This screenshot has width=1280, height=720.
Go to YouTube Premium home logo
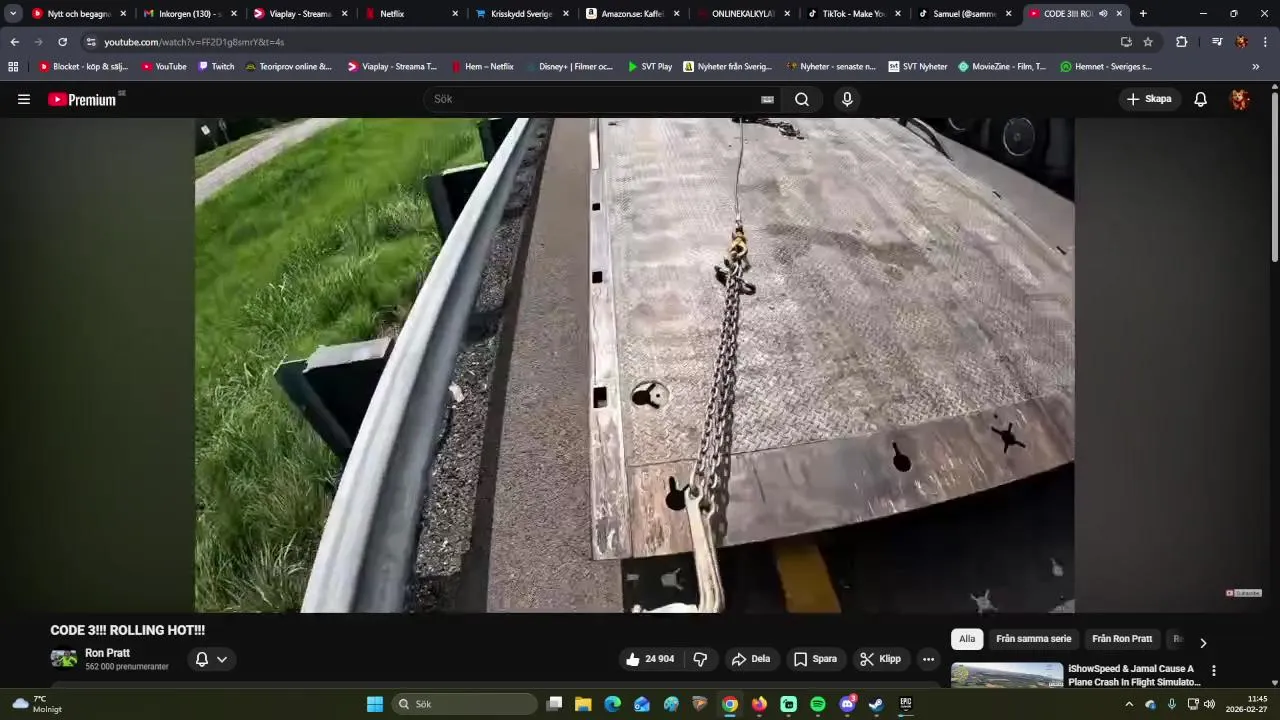click(82, 99)
